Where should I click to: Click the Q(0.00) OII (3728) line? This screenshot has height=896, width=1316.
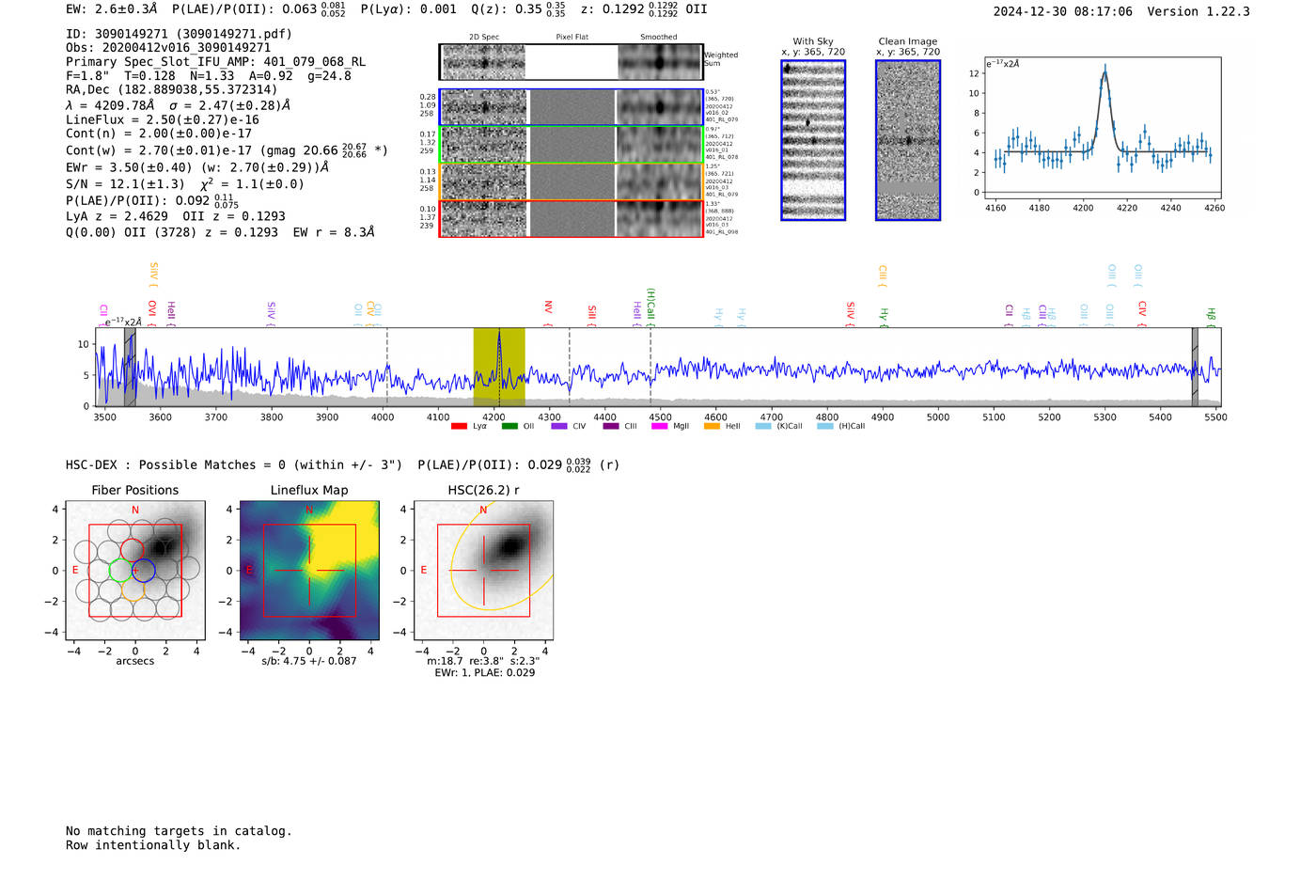(221, 232)
